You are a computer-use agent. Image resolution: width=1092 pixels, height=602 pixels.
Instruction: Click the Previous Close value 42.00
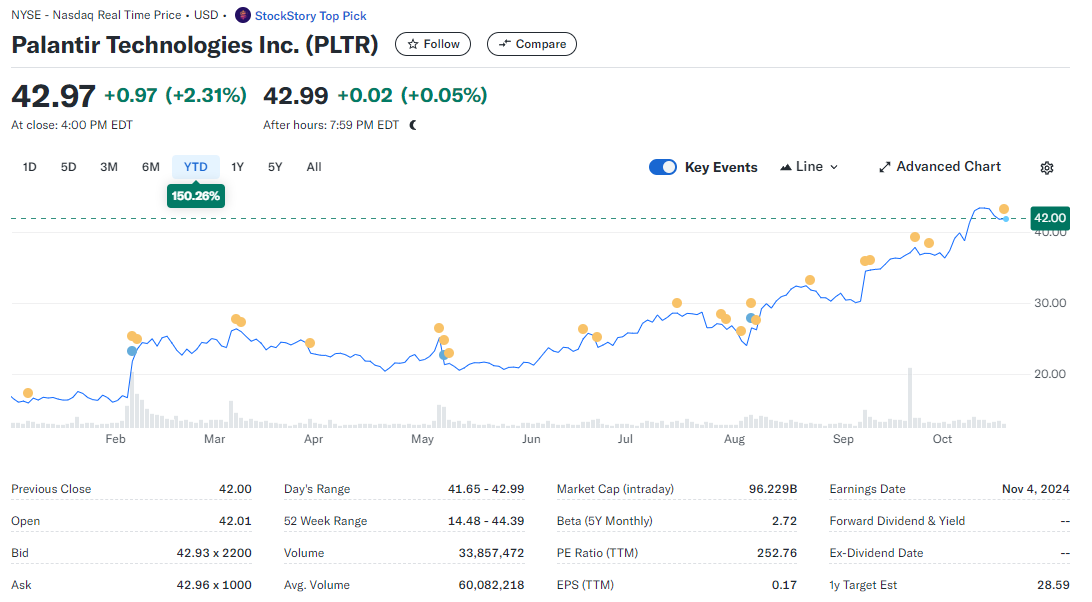235,489
